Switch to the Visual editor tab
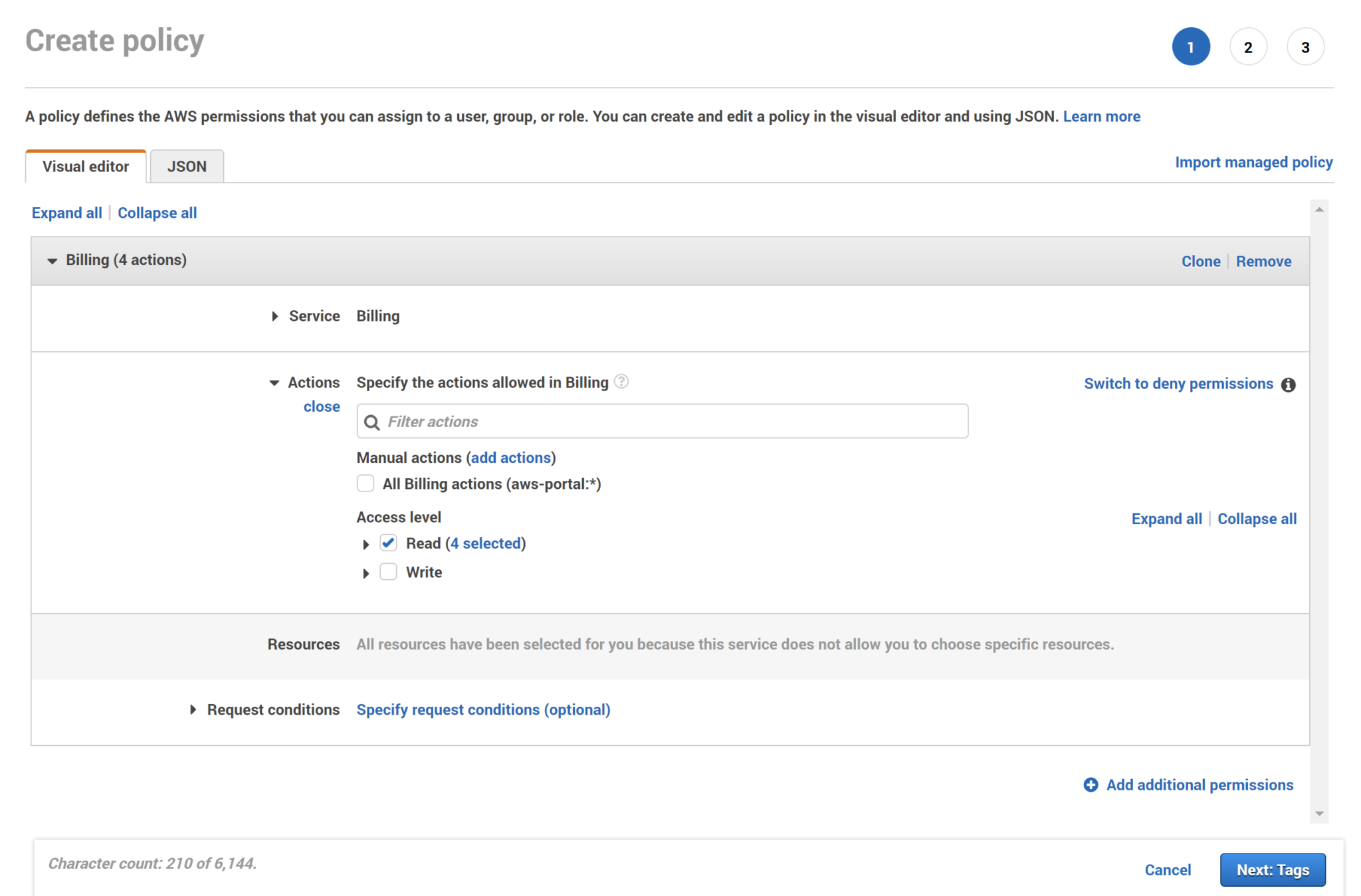 click(x=85, y=166)
